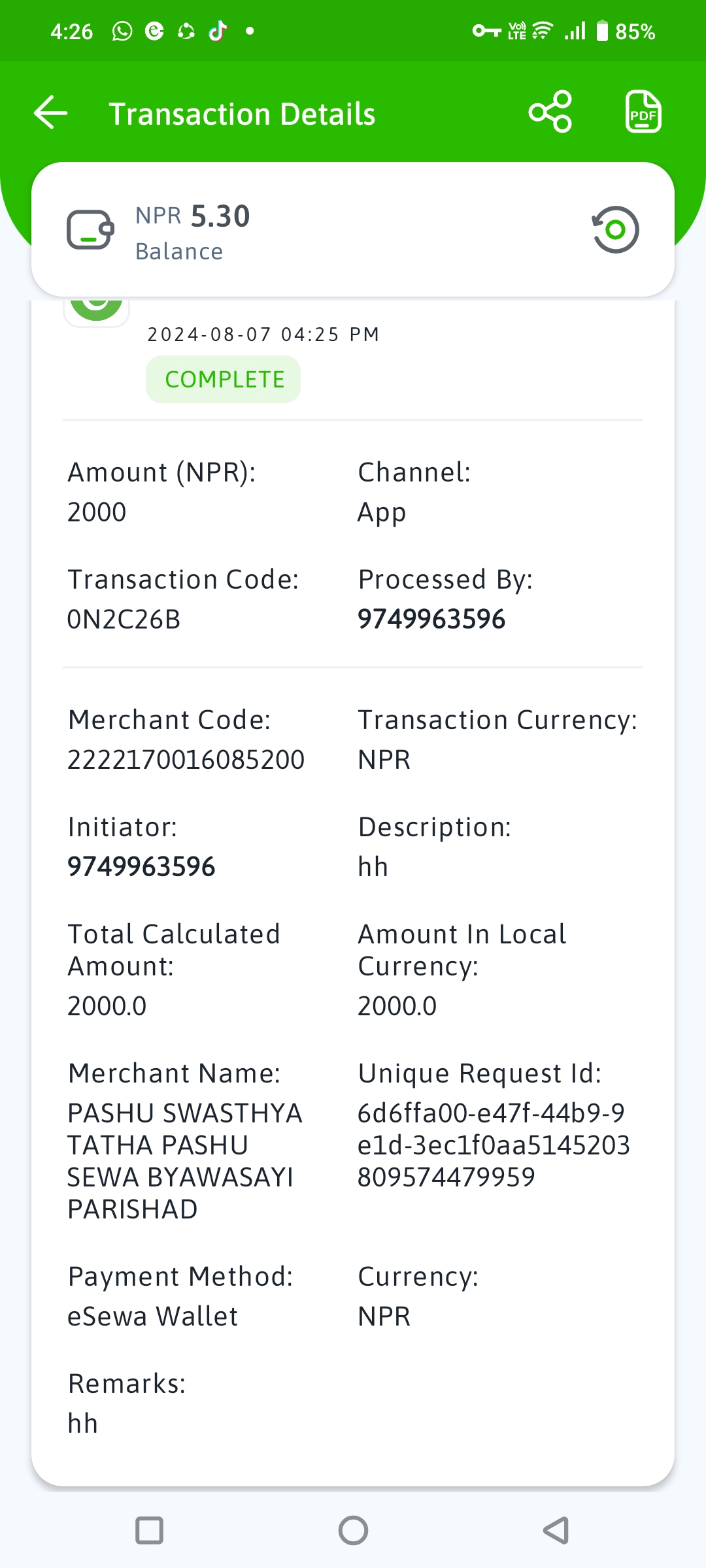Refresh the NPR balance
This screenshot has height=1568, width=706.
(x=615, y=229)
